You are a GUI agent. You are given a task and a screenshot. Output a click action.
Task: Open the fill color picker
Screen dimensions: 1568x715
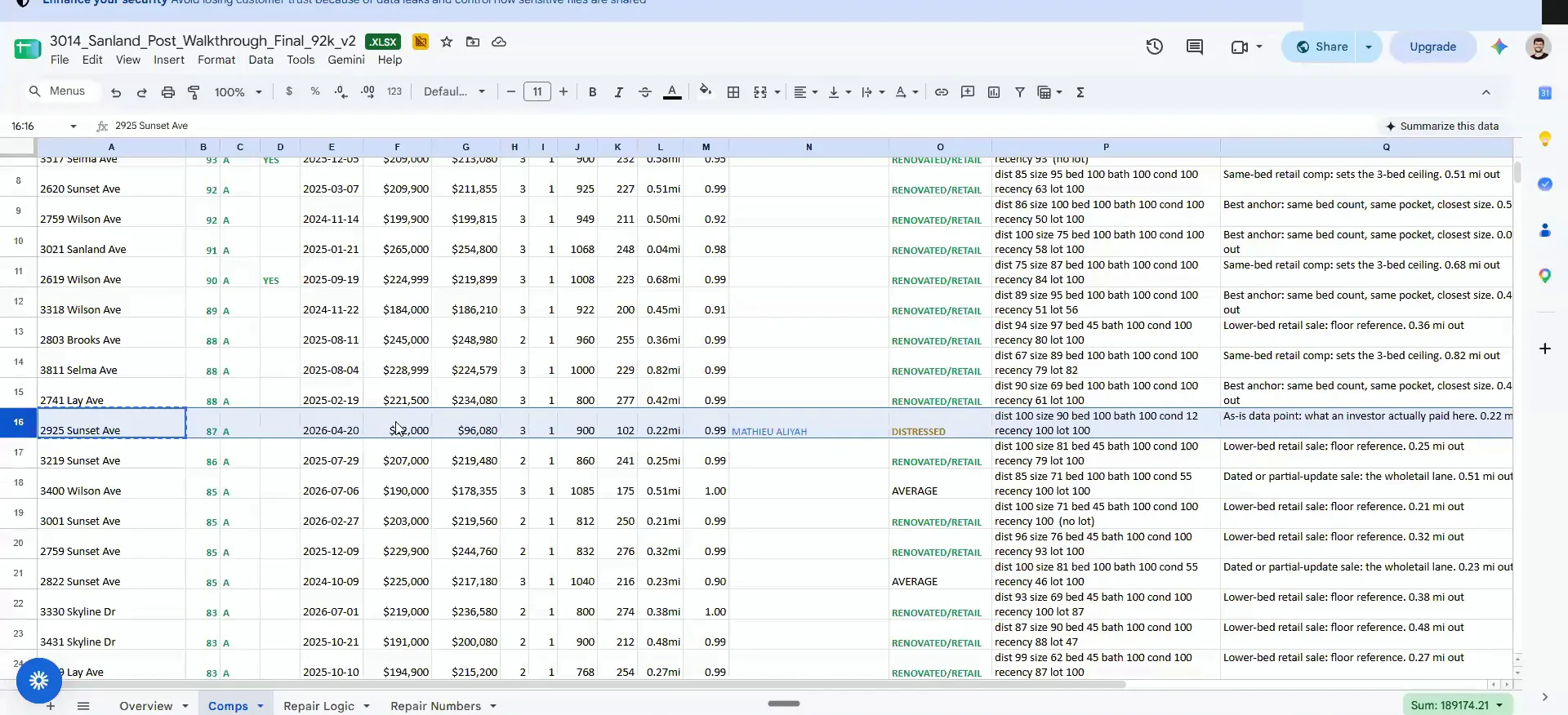click(x=706, y=91)
